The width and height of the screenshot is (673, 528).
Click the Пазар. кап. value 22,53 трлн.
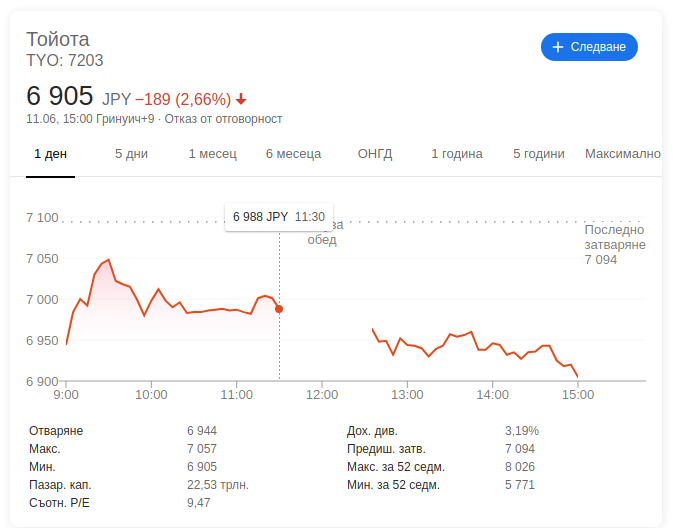[218, 485]
